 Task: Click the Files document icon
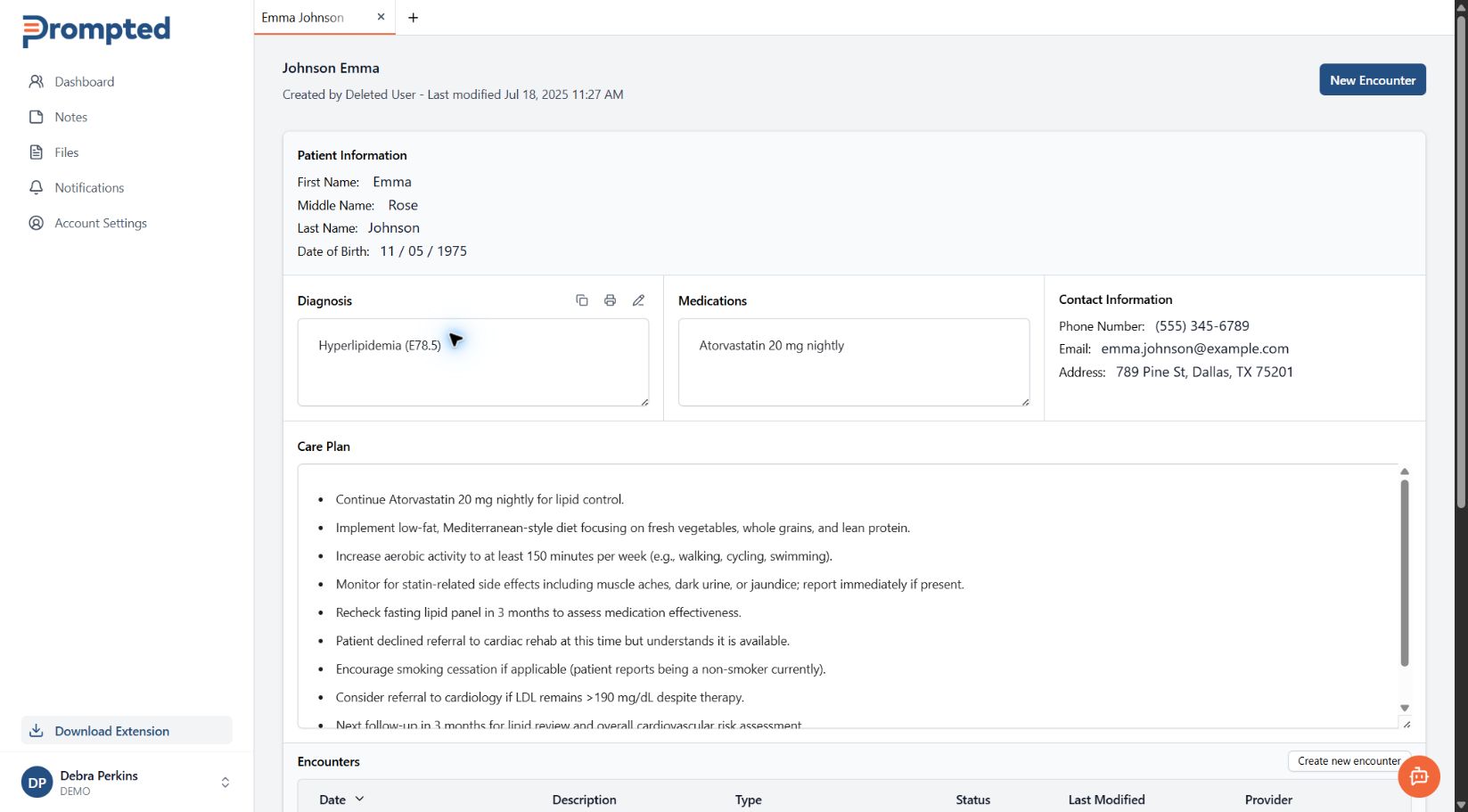click(37, 152)
